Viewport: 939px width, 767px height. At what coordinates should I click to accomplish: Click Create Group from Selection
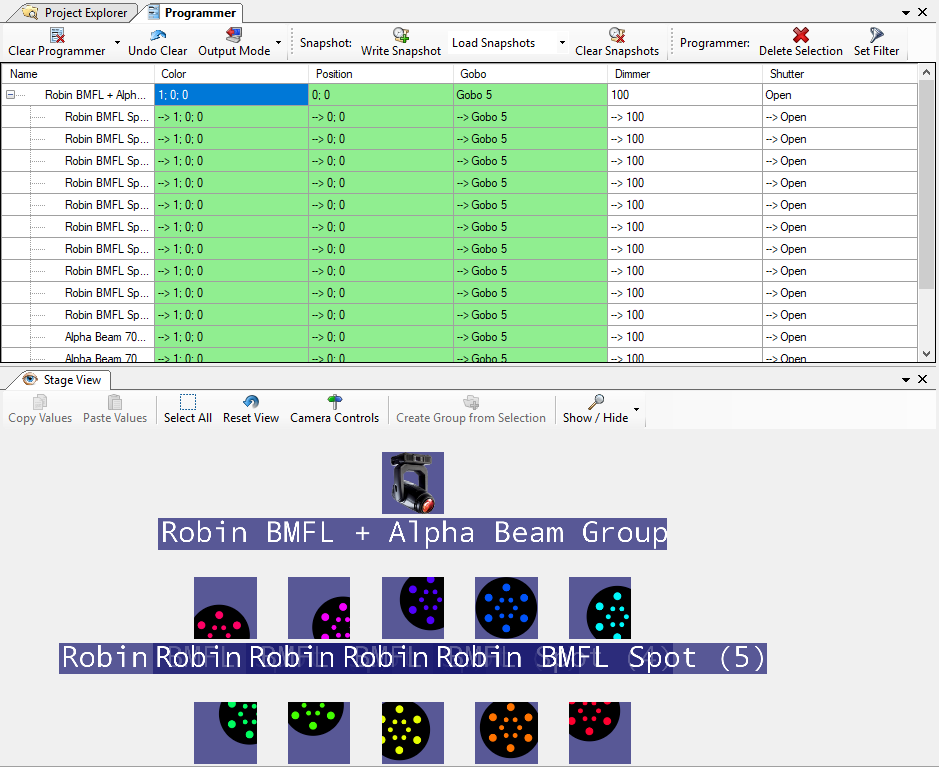[x=471, y=410]
